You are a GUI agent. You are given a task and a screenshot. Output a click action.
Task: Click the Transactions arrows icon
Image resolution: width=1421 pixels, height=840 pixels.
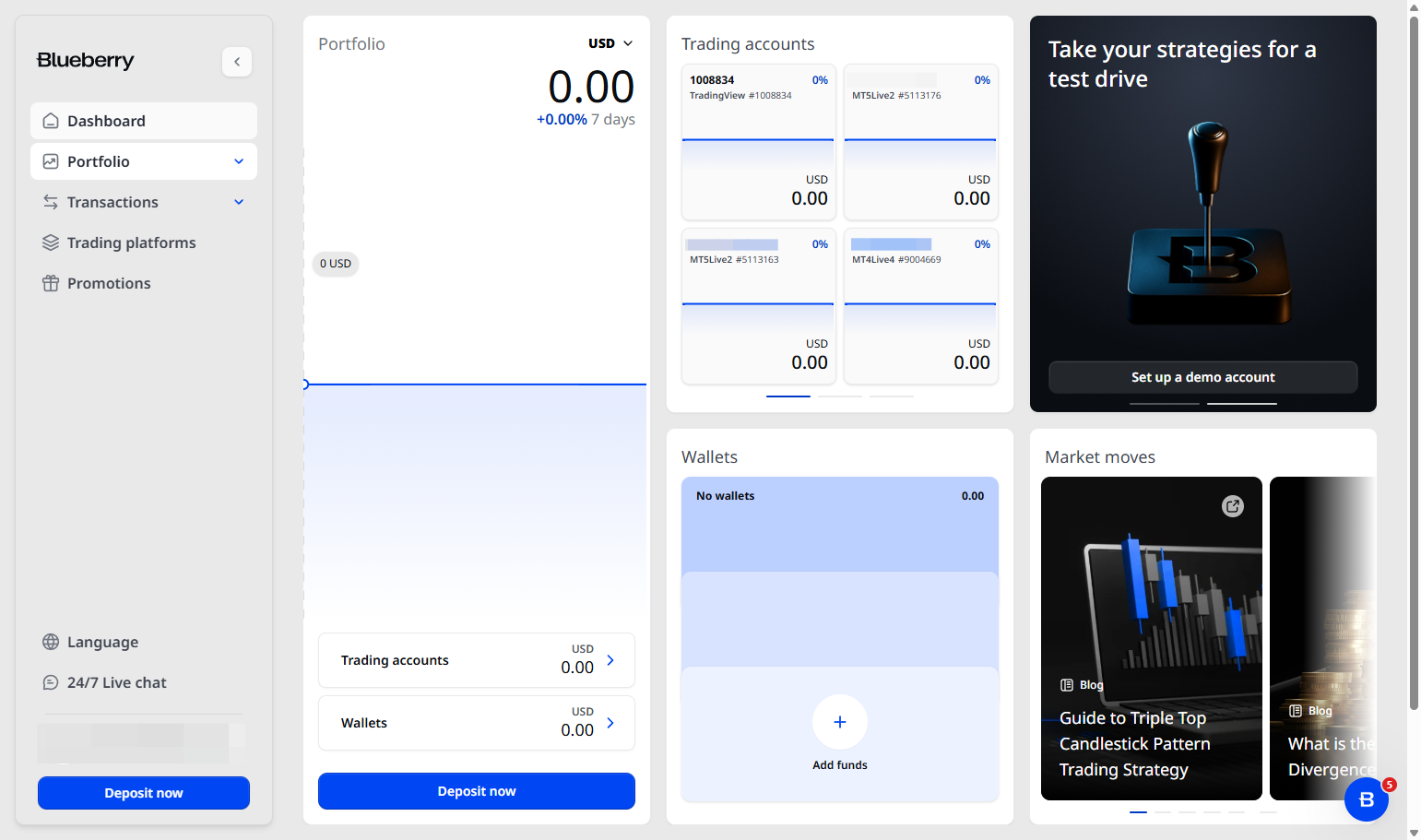tap(51, 202)
